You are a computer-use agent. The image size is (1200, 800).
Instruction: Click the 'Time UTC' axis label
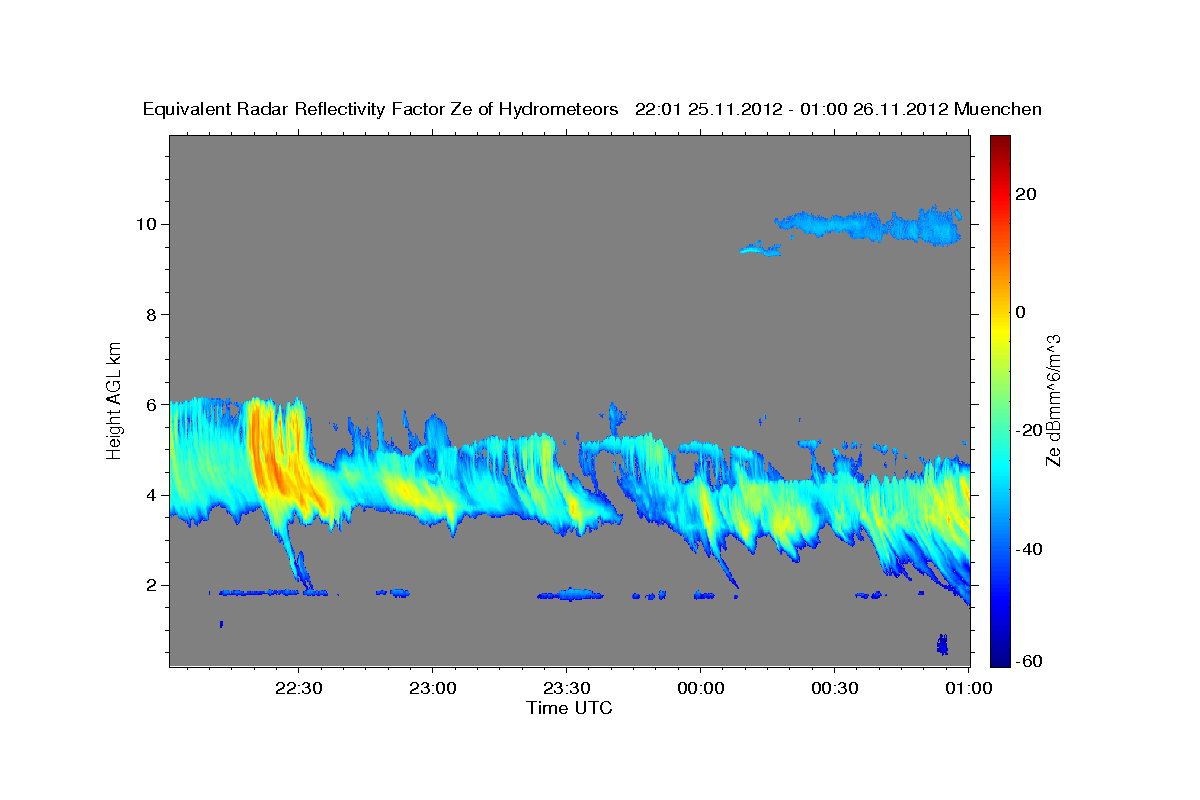tap(569, 708)
